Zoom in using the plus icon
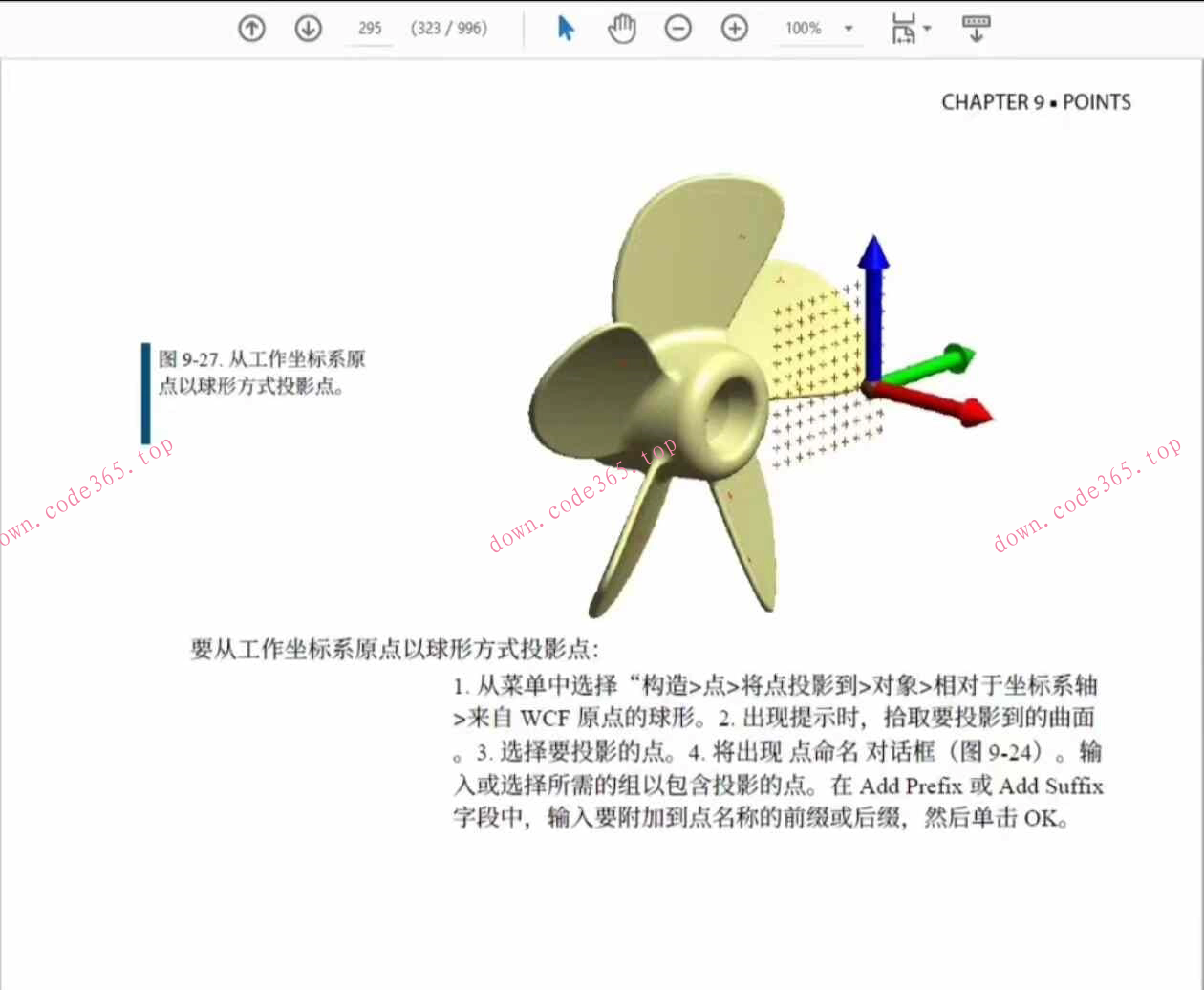 pyautogui.click(x=734, y=29)
